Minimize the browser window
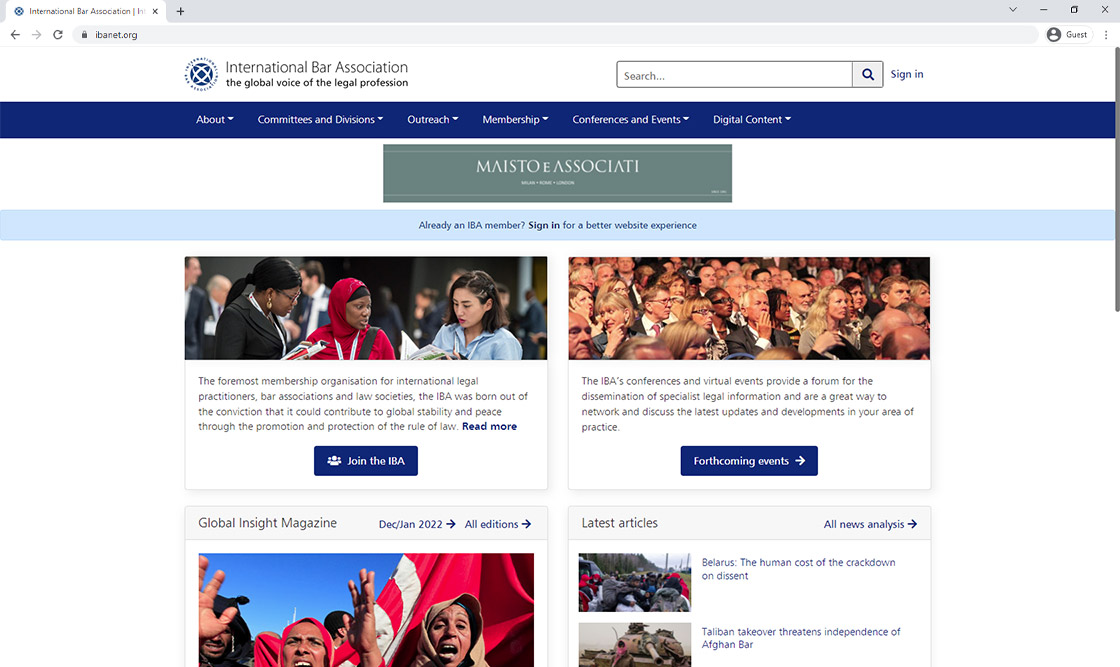 pyautogui.click(x=1044, y=10)
